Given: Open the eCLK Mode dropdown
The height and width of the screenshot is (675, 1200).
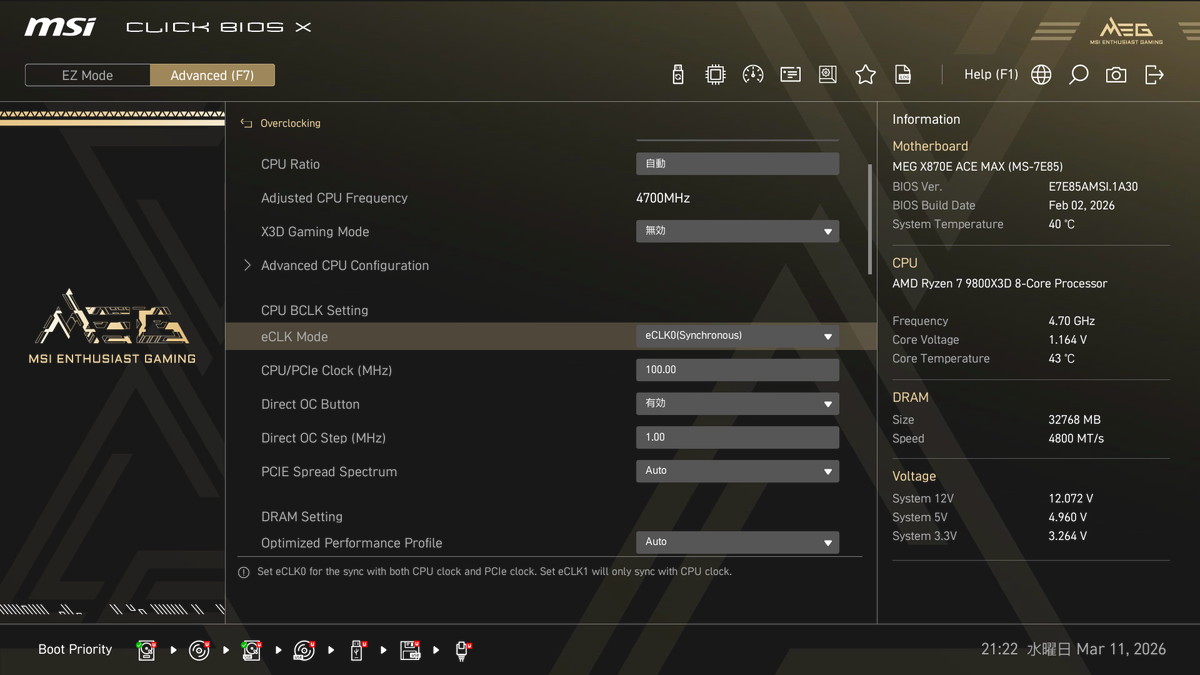Looking at the screenshot, I should click(737, 336).
